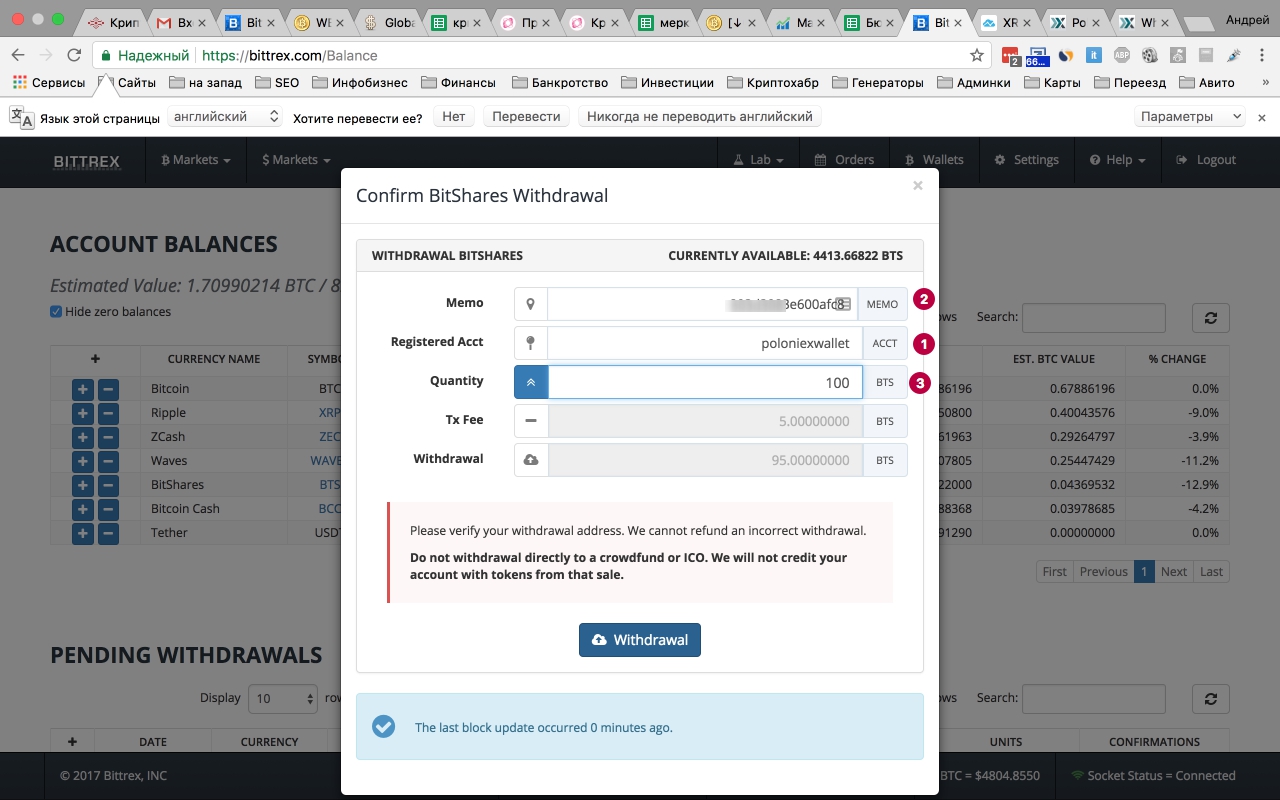The height and width of the screenshot is (800, 1280).
Task: Open Settings in the Bittrex navbar
Action: click(1027, 160)
